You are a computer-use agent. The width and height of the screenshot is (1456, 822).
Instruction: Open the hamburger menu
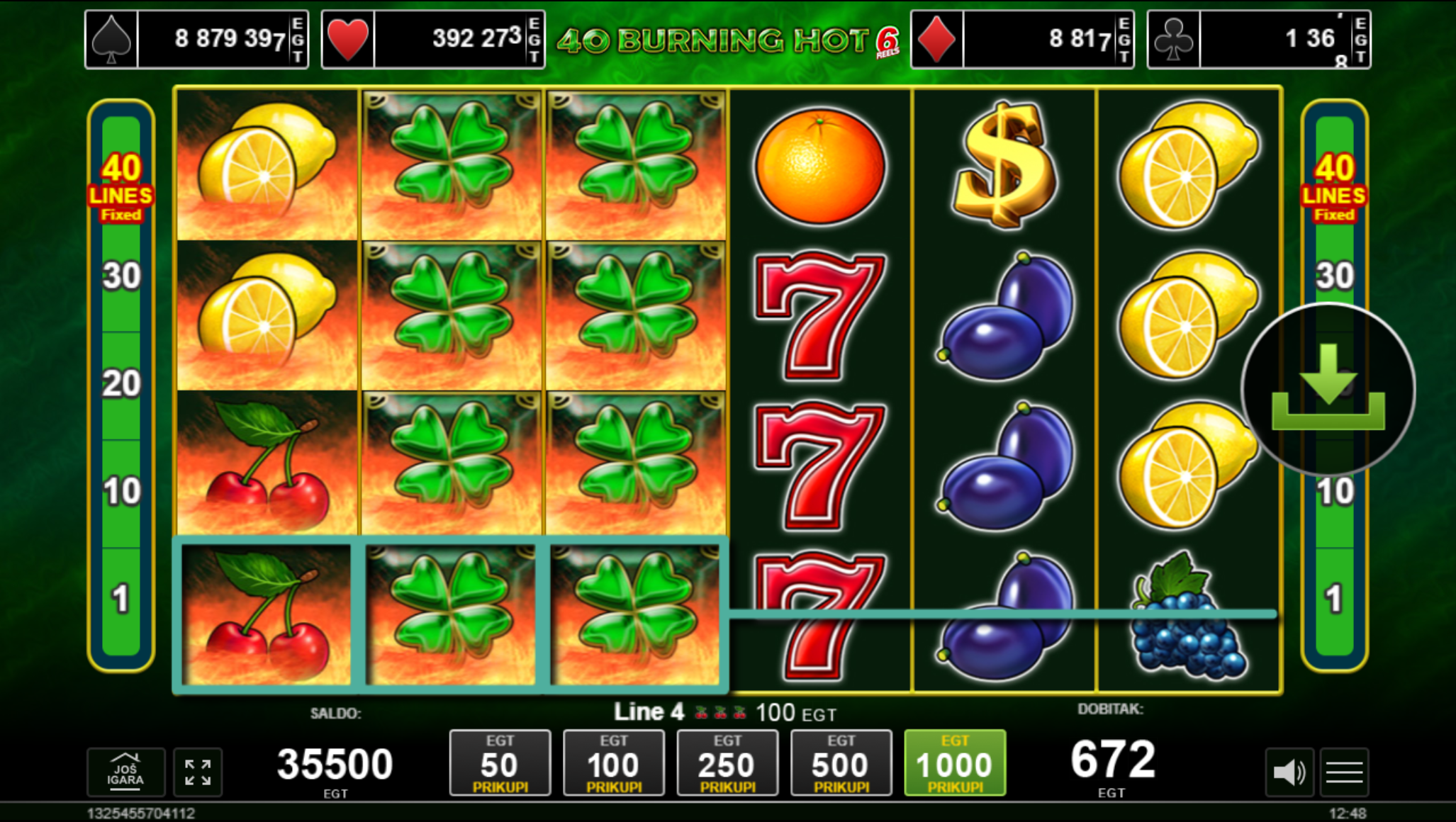click(1344, 772)
